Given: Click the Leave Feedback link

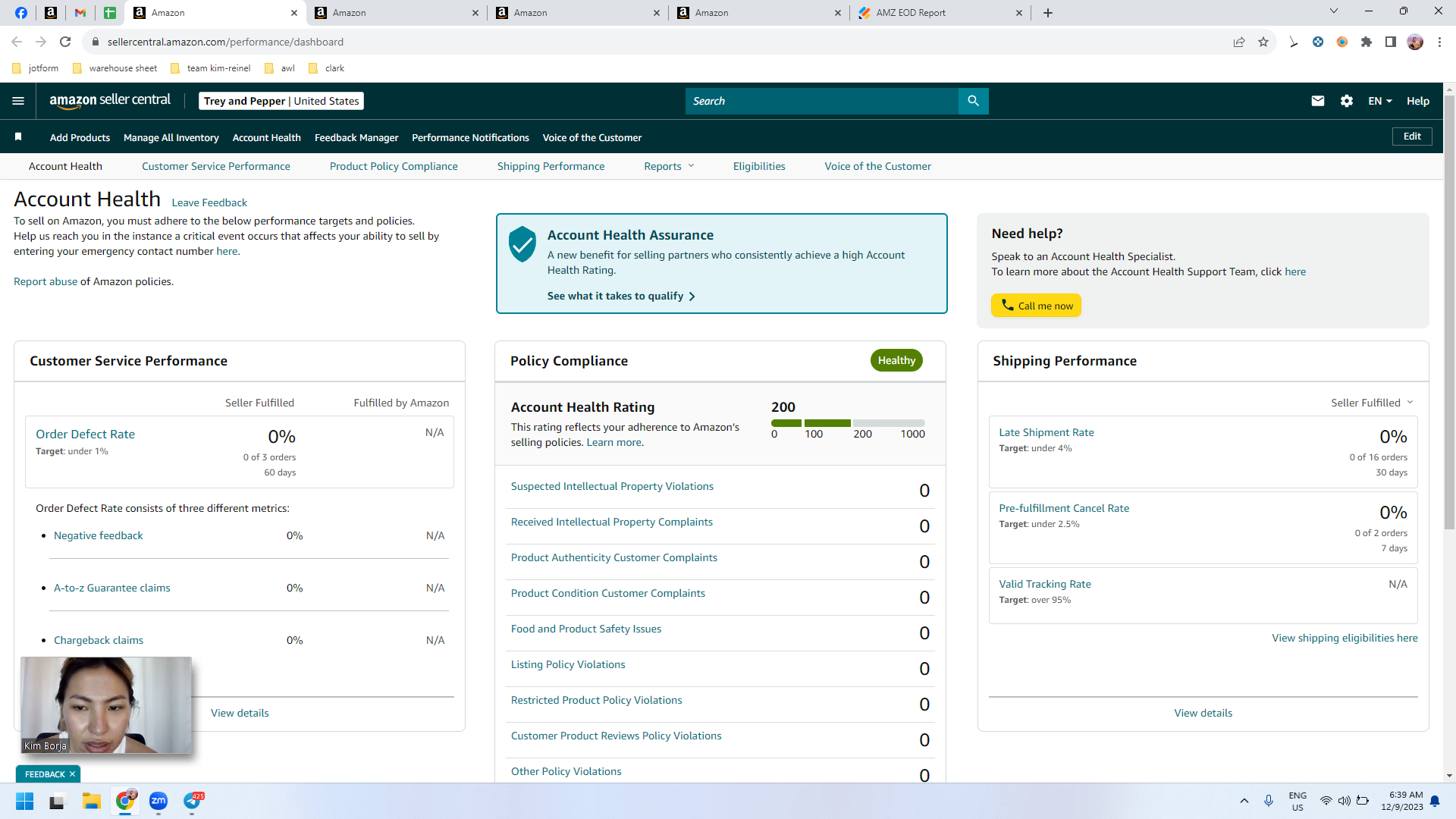Looking at the screenshot, I should tap(209, 202).
